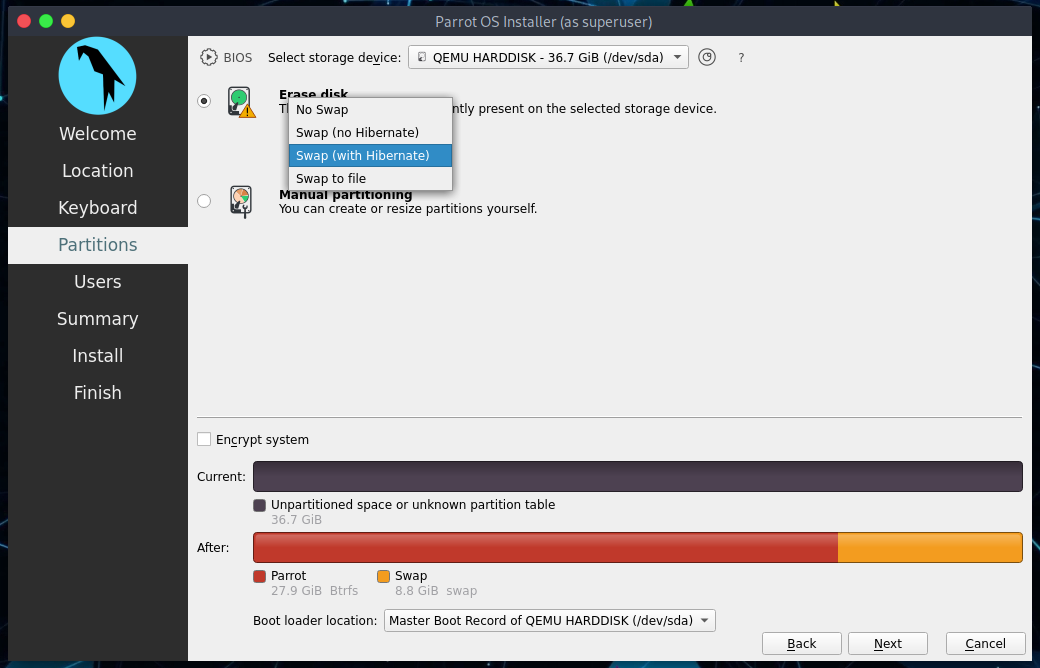Click the question mark help icon
Image resolution: width=1040 pixels, height=668 pixels.
tap(741, 58)
